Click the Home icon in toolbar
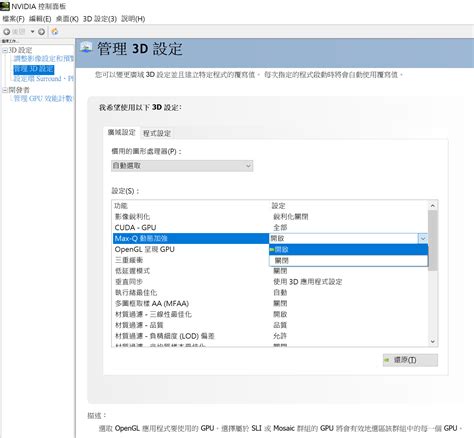474x438 pixels. tap(55, 32)
